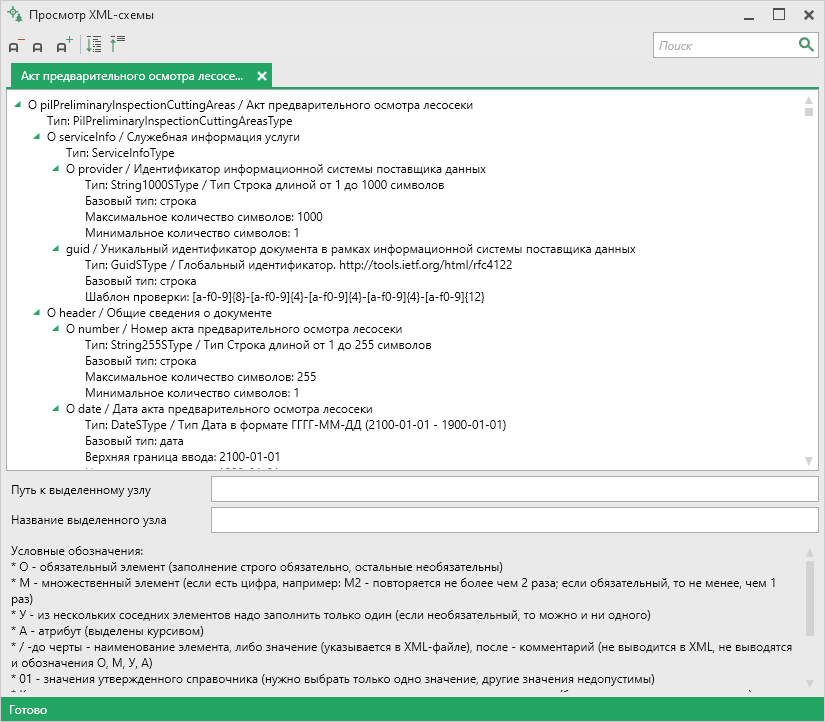Click the tree view scrollbar thumb
The height and width of the screenshot is (722, 825).
[x=809, y=112]
